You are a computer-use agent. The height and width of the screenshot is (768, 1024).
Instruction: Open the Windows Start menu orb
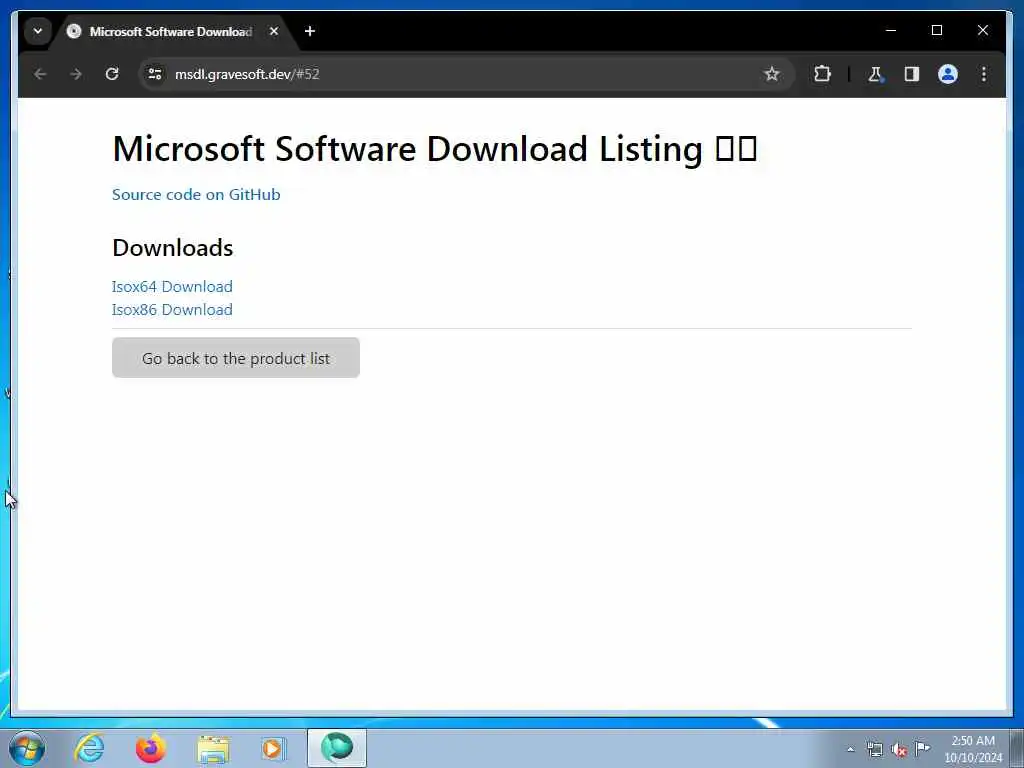tap(27, 748)
